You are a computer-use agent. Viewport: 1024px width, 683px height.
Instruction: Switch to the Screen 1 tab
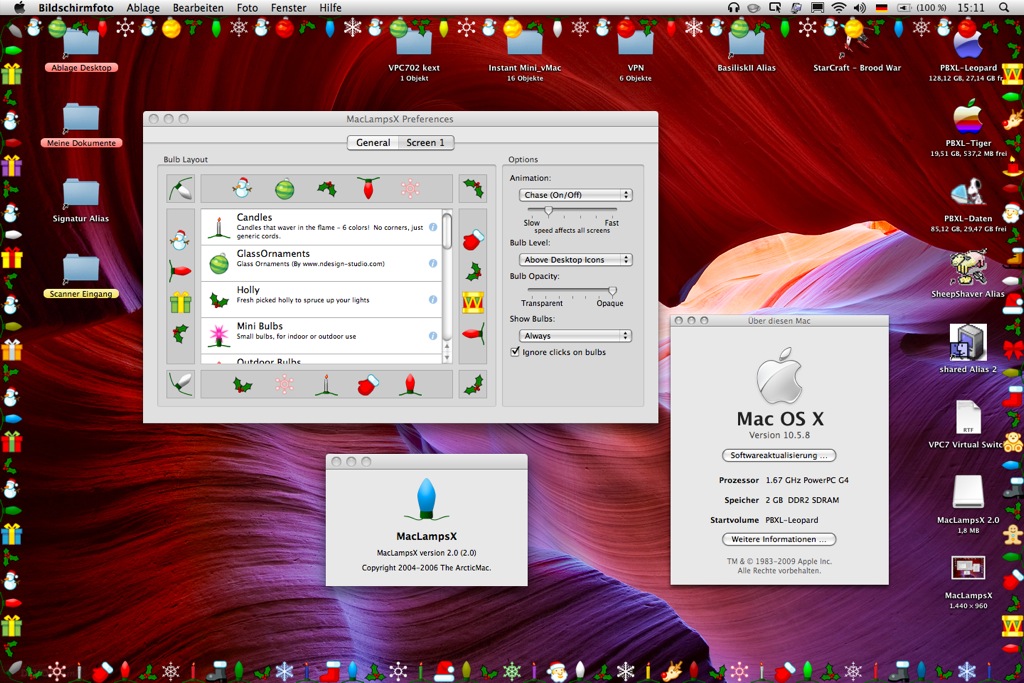(425, 143)
